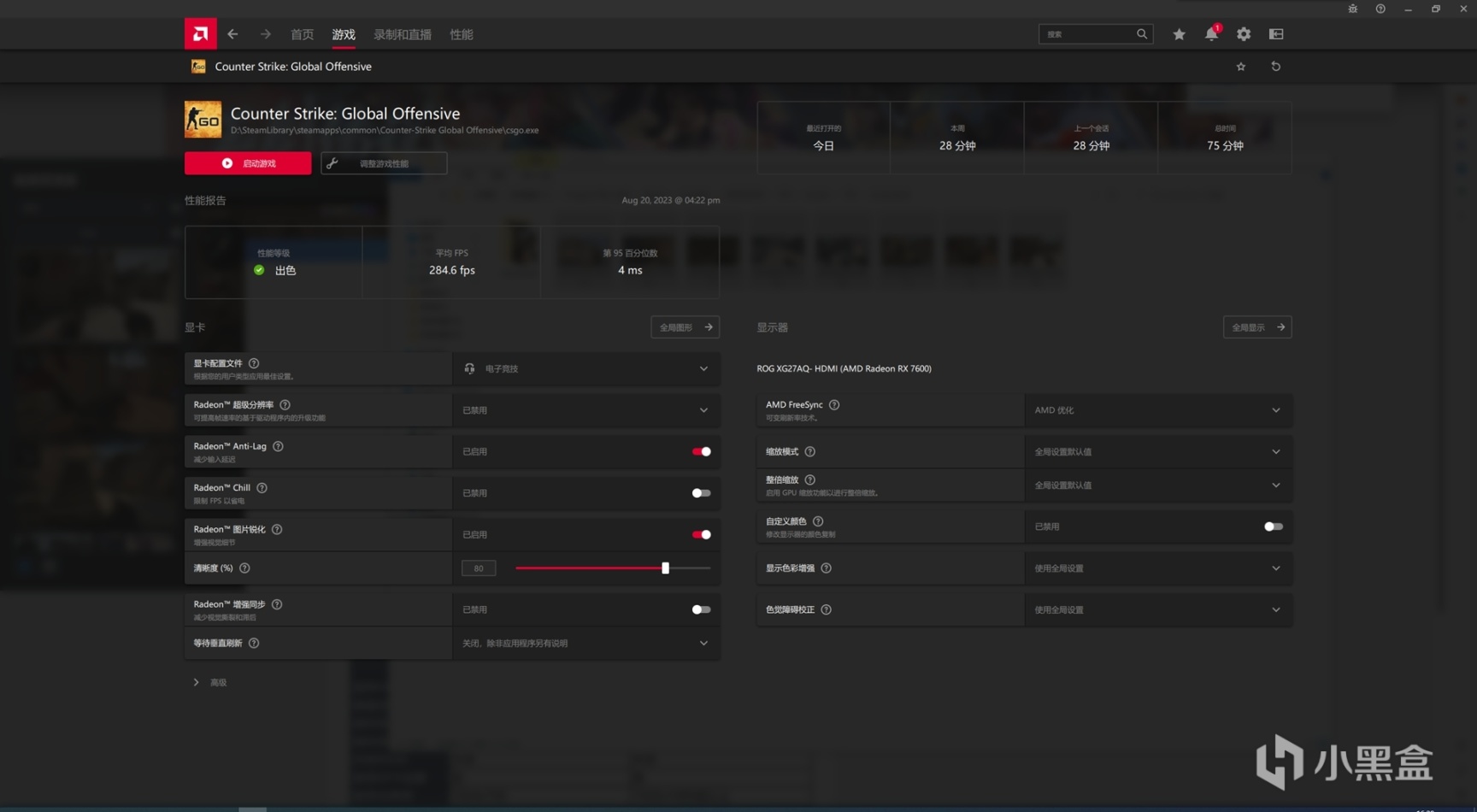Viewport: 1477px width, 812px height.
Task: Switch on the 自定义颜色 toggle
Action: (1274, 527)
